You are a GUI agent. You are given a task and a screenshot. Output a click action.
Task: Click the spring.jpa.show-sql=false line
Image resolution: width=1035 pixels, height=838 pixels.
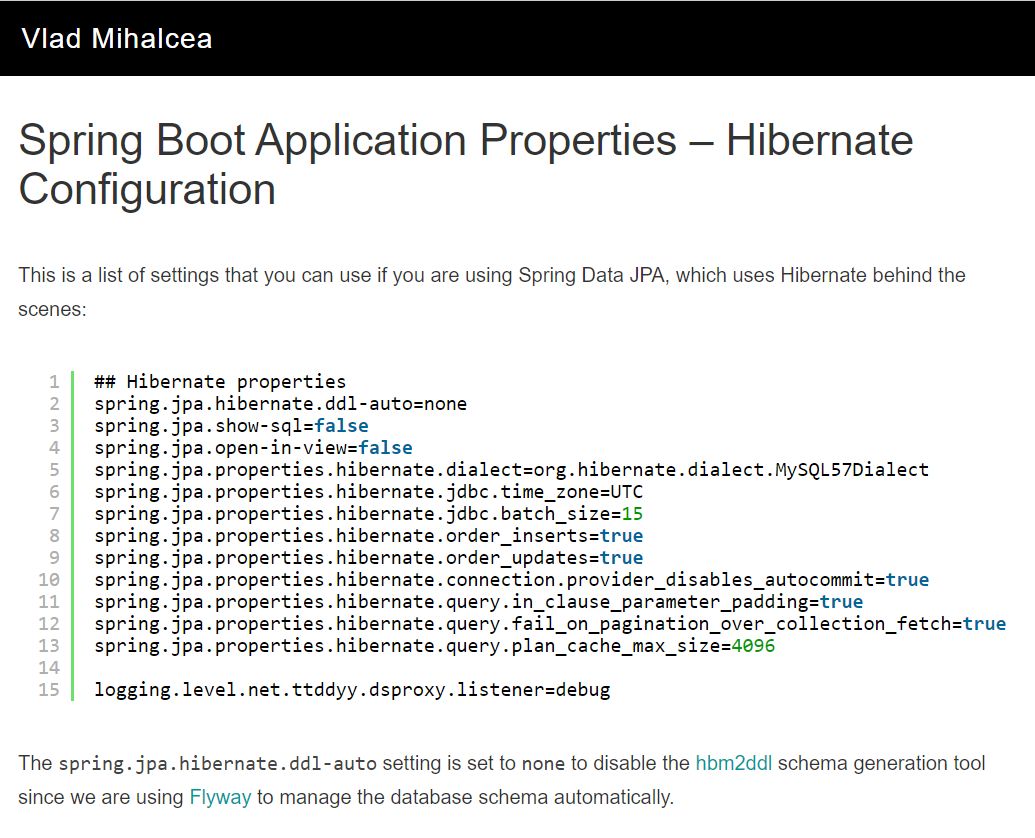[231, 426]
